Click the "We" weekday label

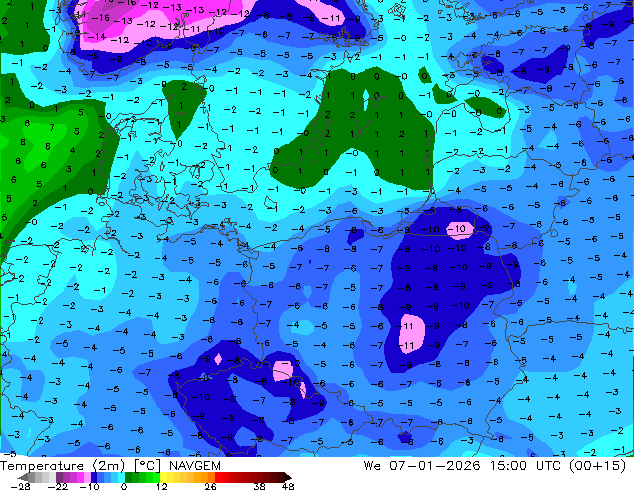click(x=372, y=466)
